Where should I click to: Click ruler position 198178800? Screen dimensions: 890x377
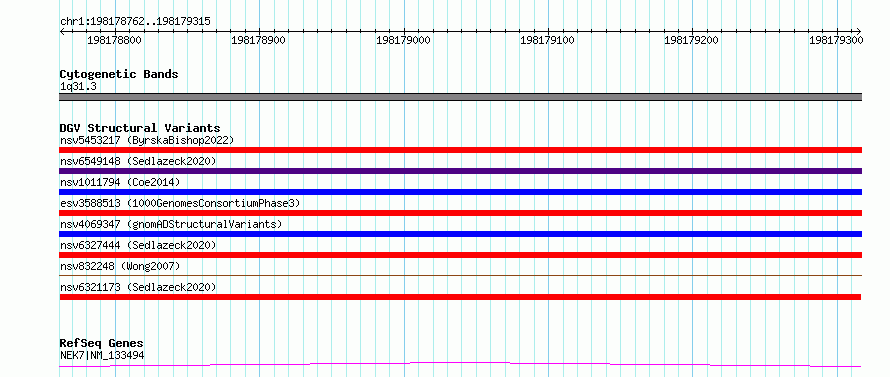[x=115, y=40]
